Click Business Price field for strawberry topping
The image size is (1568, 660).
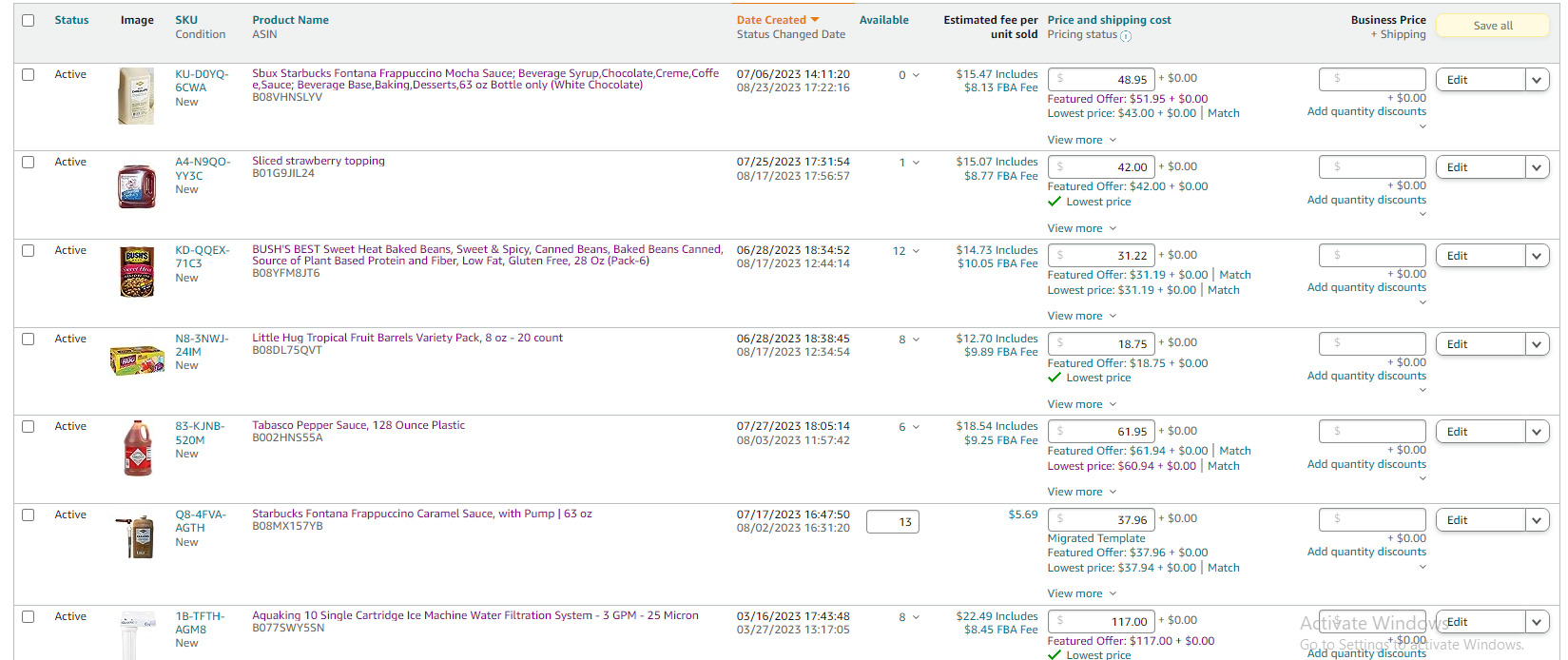(1372, 167)
